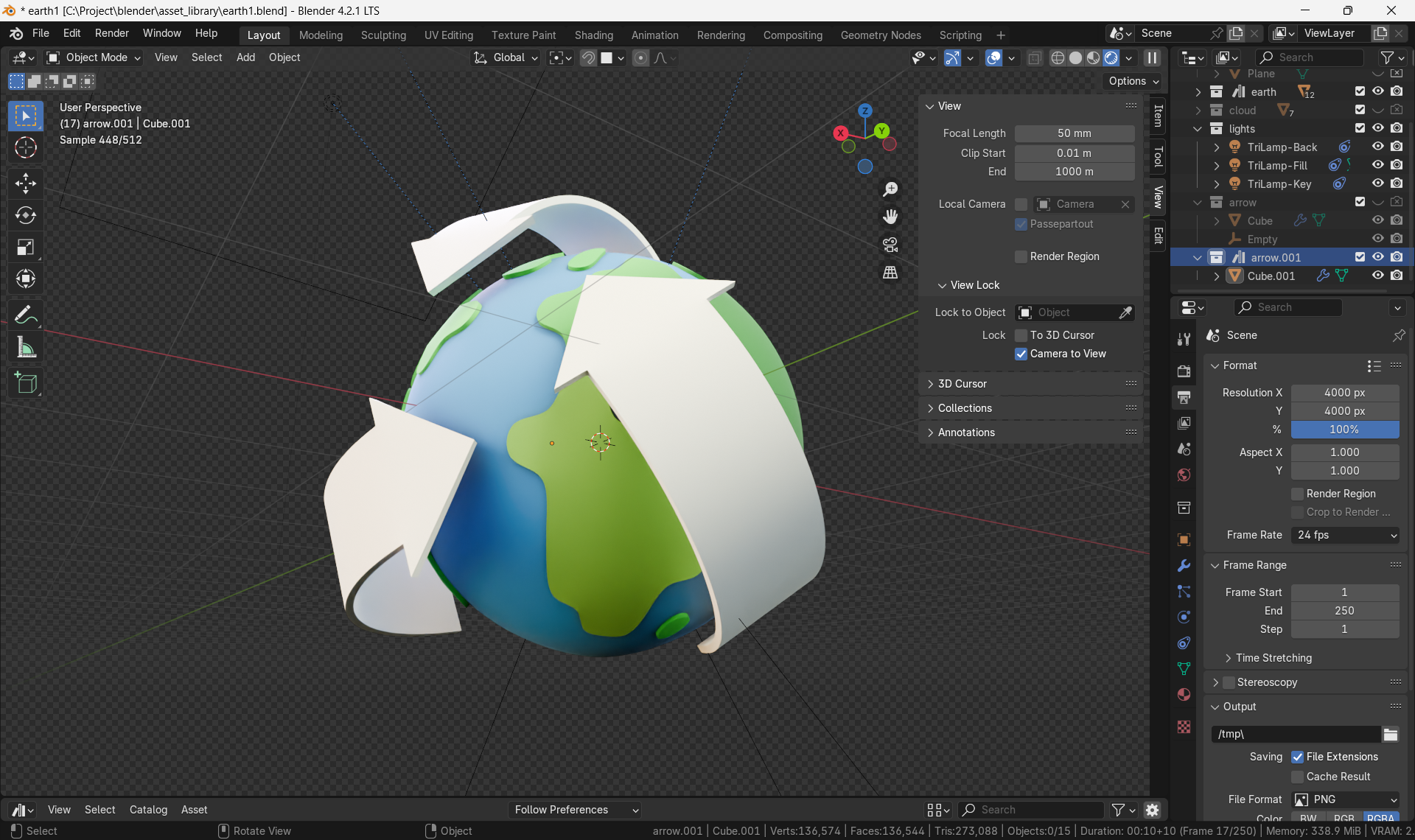Enable Render Region in View panel
1415x840 pixels.
click(x=1021, y=256)
